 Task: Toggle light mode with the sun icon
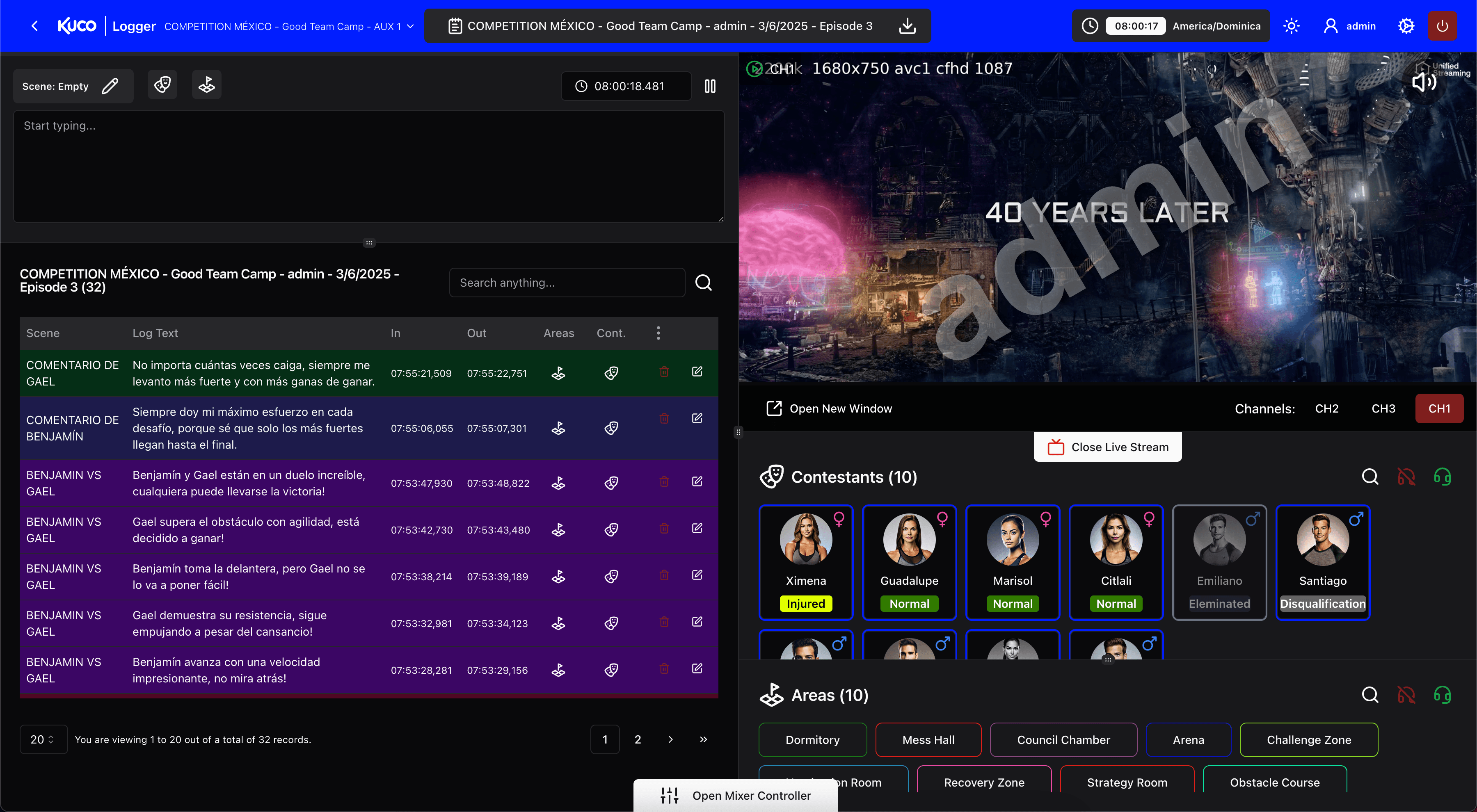pos(1292,26)
